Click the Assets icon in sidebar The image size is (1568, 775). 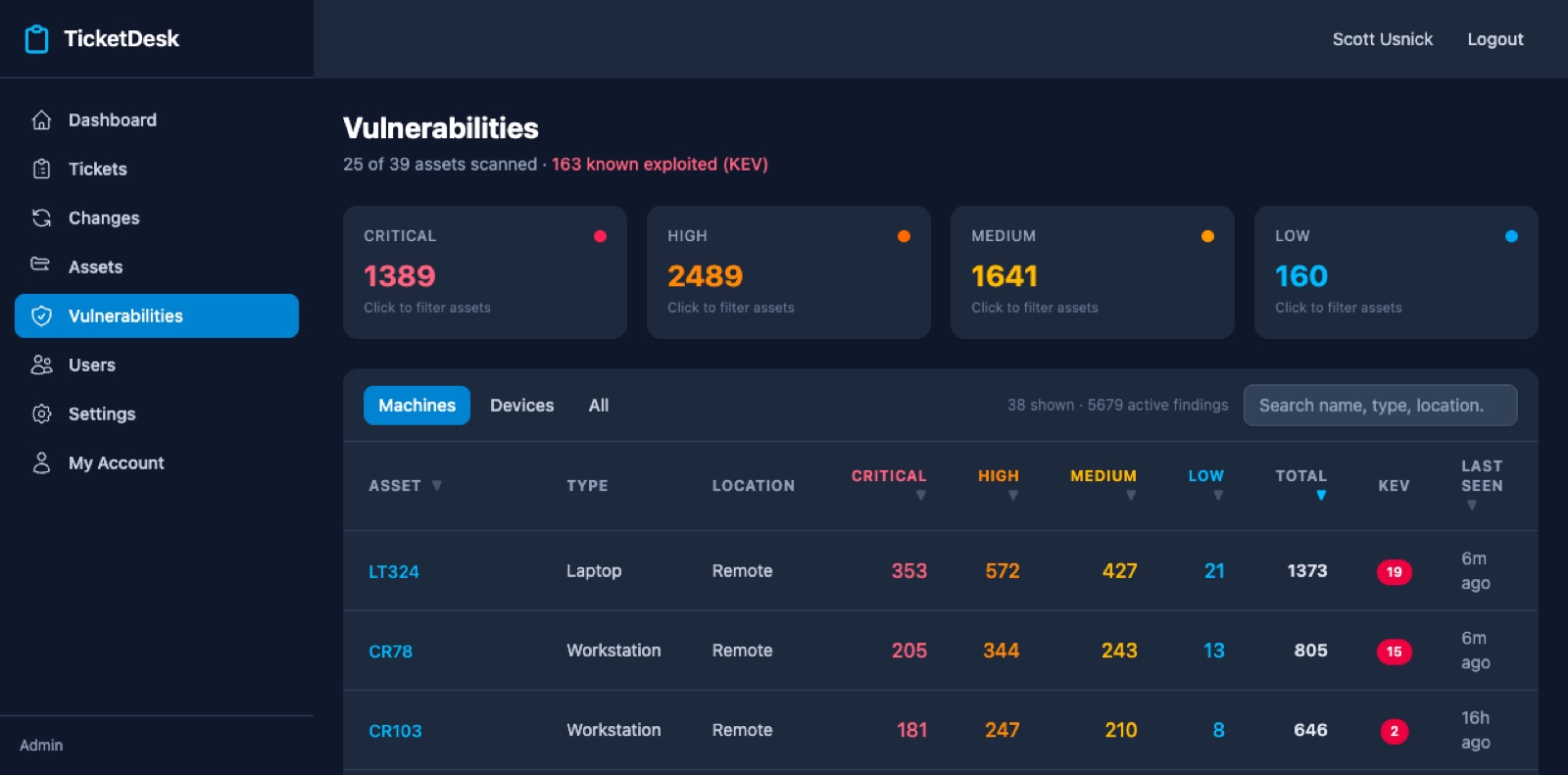[x=41, y=265]
